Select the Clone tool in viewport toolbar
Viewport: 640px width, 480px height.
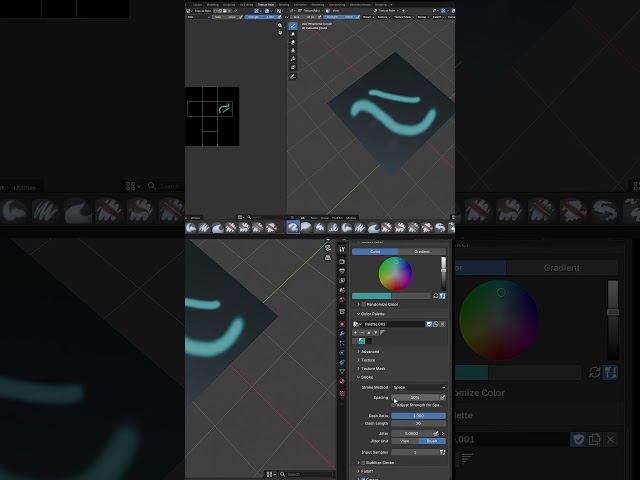click(x=293, y=51)
